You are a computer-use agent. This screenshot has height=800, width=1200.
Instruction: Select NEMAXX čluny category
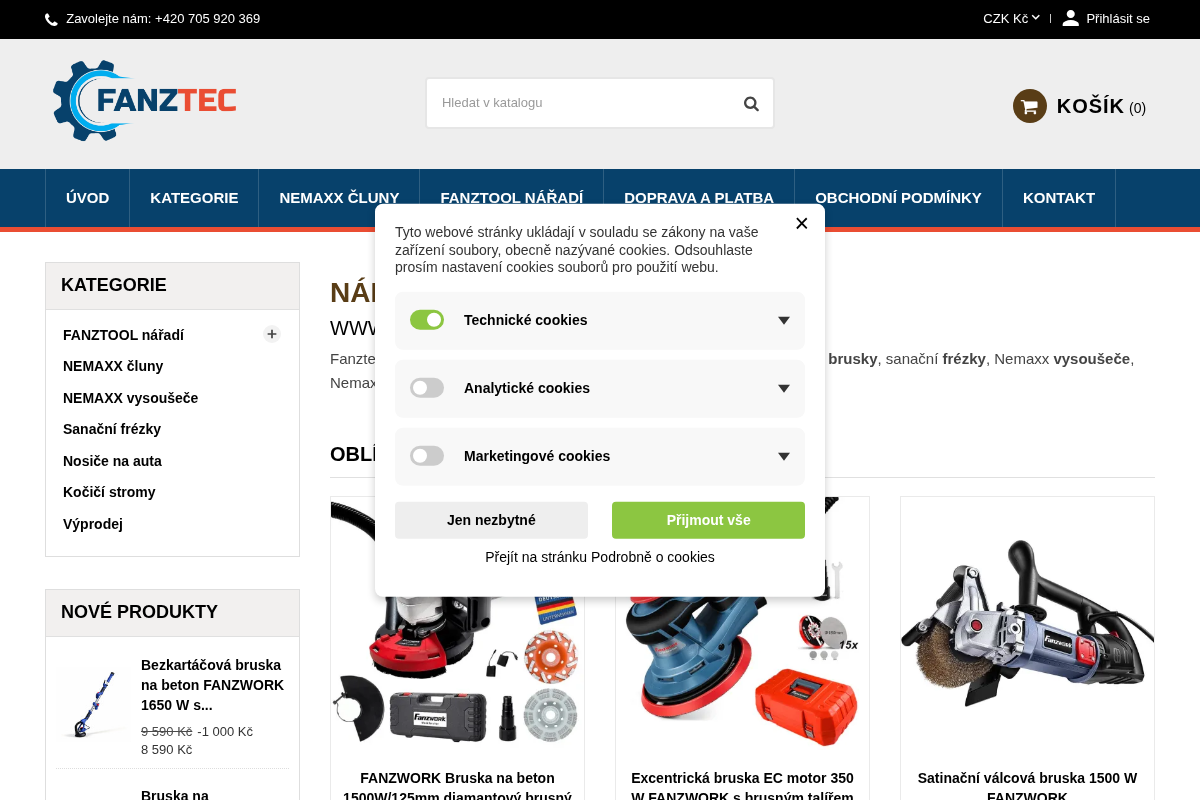pos(113,366)
